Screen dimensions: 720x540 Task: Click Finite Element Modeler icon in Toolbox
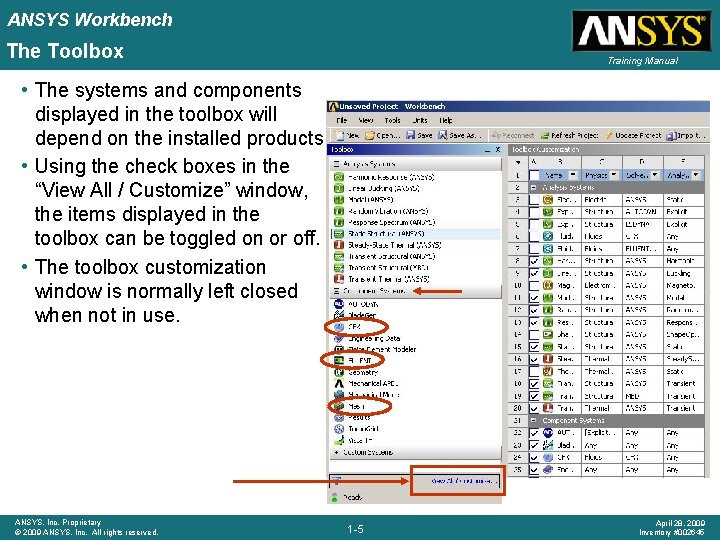pos(338,349)
